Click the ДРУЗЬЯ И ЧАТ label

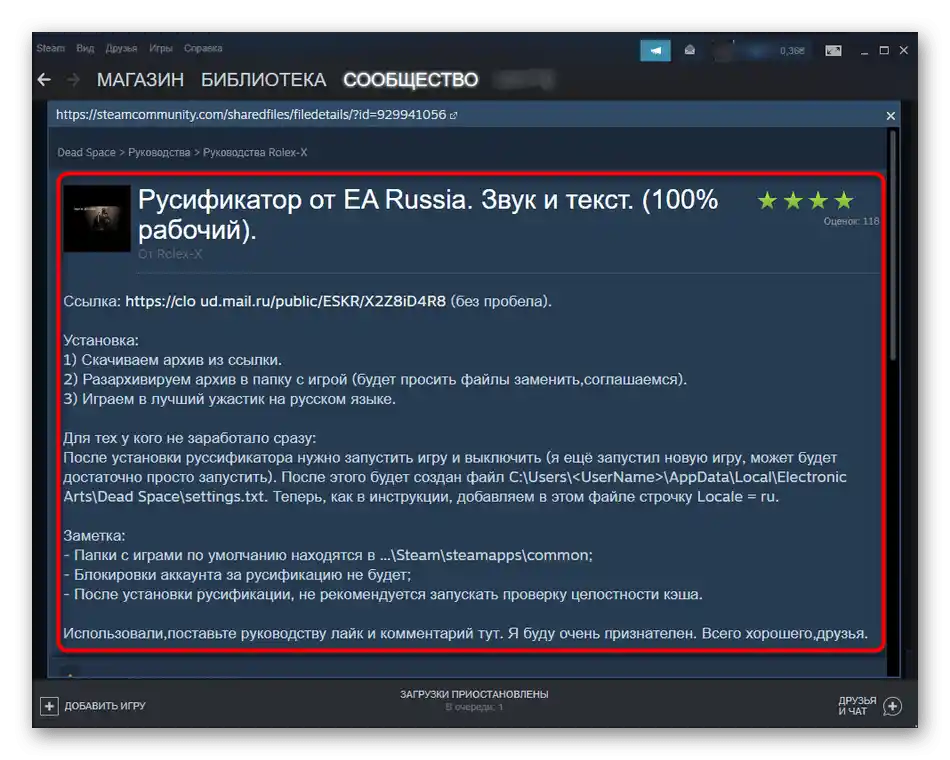(x=857, y=705)
